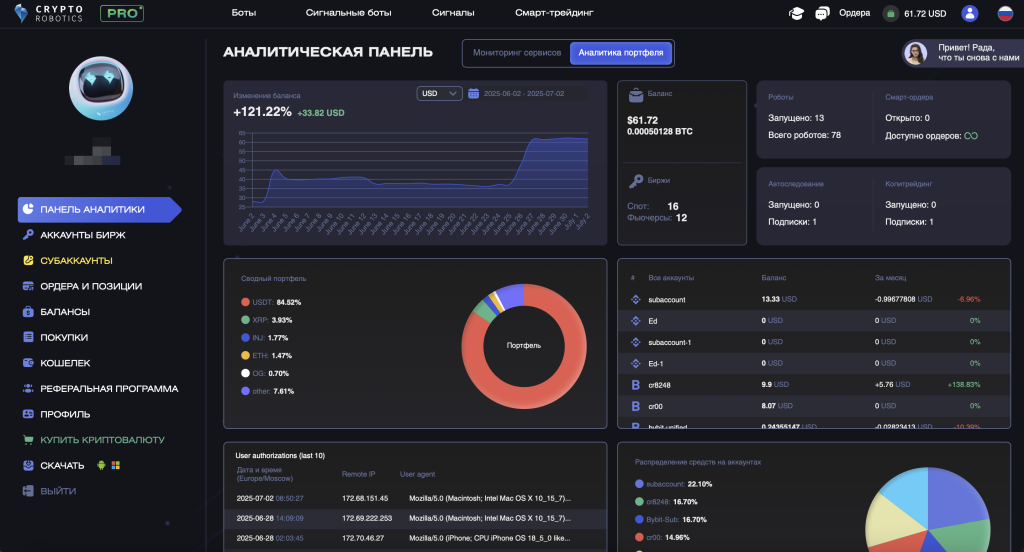Click the robot avatar image
This screenshot has width=1024, height=552.
click(101, 88)
